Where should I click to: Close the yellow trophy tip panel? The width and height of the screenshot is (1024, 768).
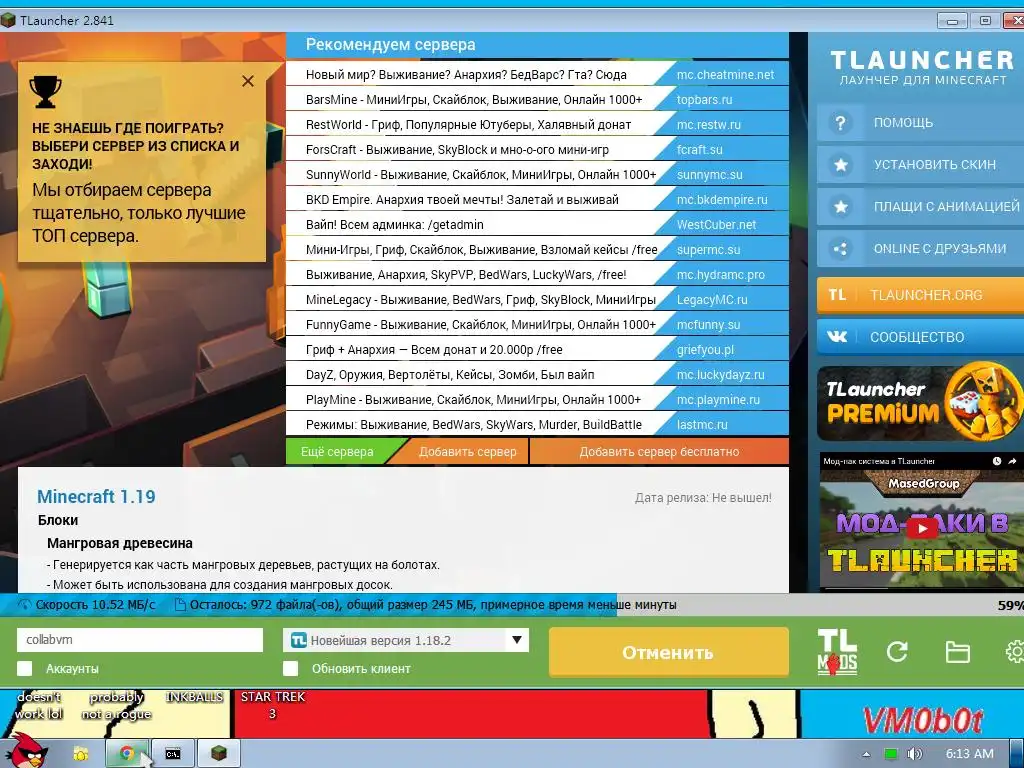pyautogui.click(x=248, y=81)
